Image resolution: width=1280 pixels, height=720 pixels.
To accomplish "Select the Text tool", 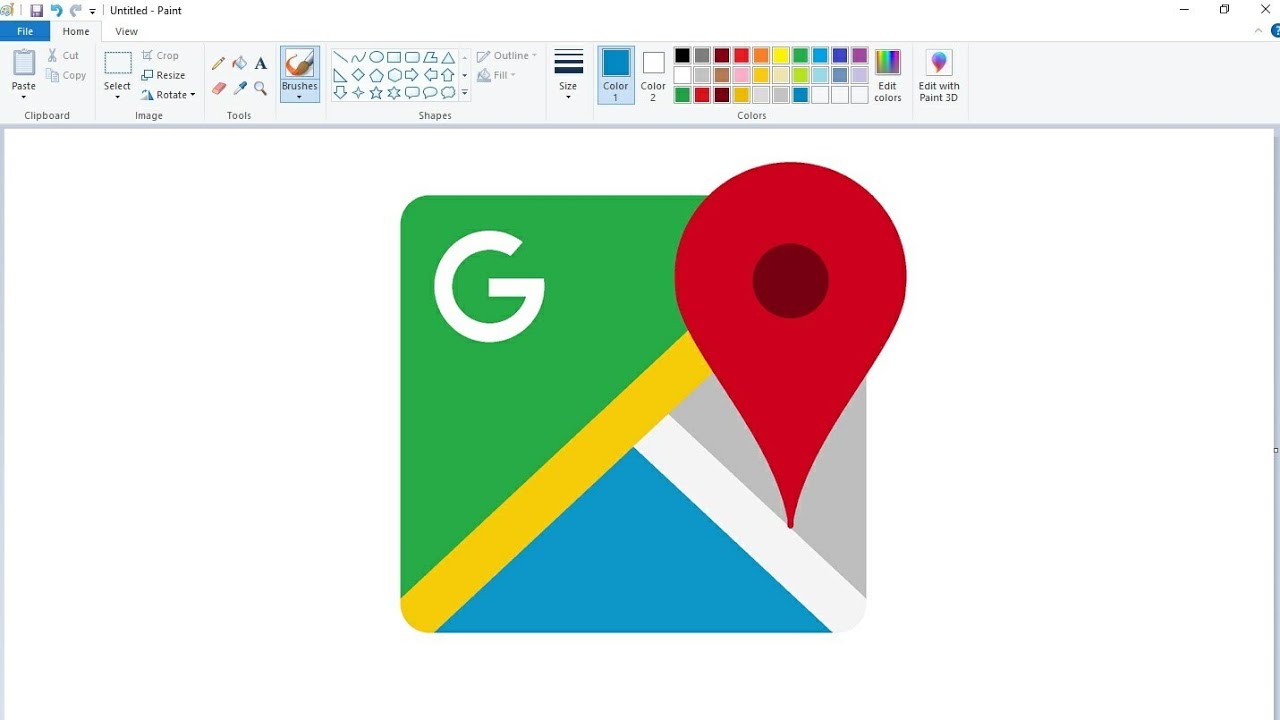I will (x=261, y=63).
